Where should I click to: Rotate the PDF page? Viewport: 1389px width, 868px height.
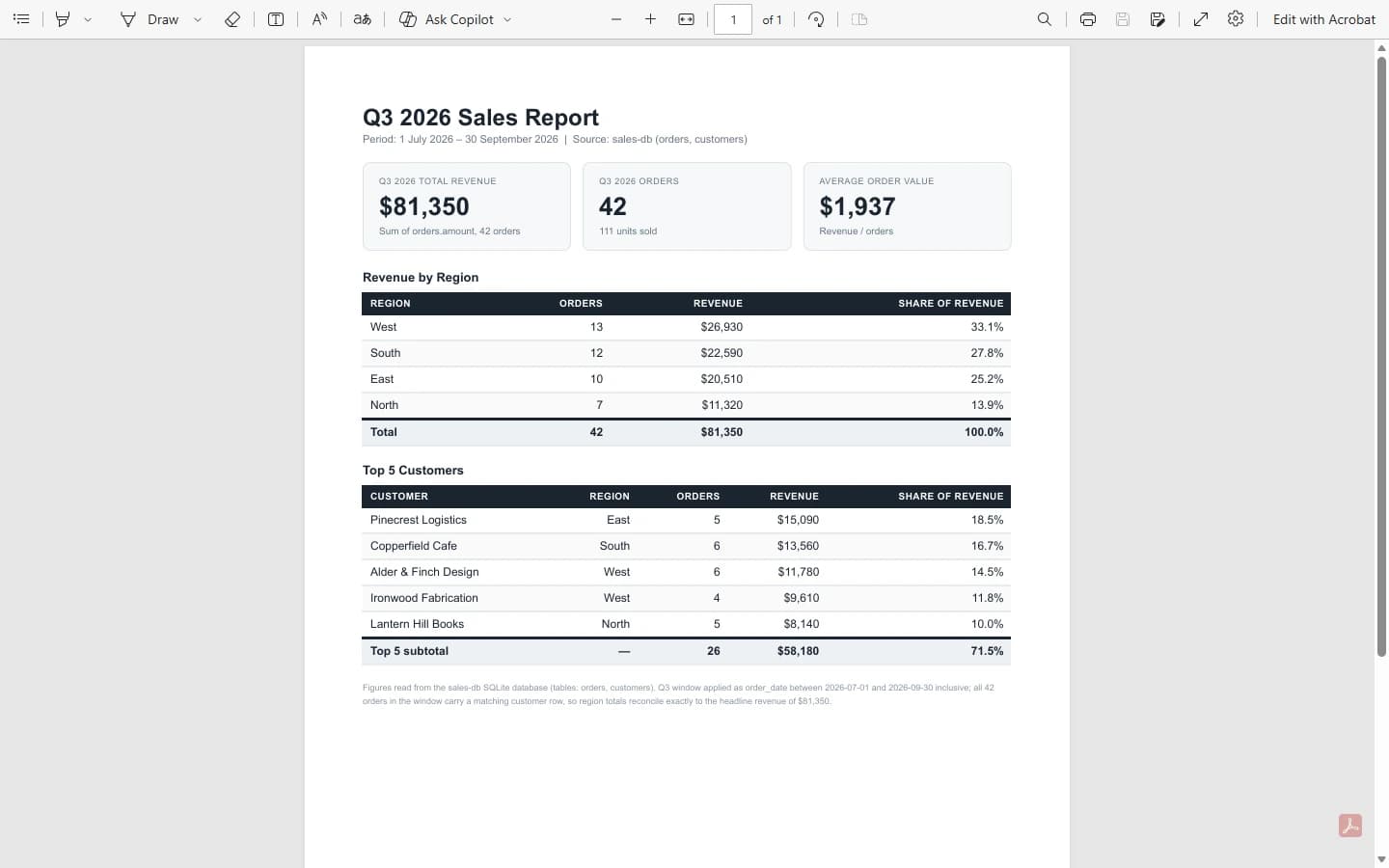pyautogui.click(x=816, y=19)
